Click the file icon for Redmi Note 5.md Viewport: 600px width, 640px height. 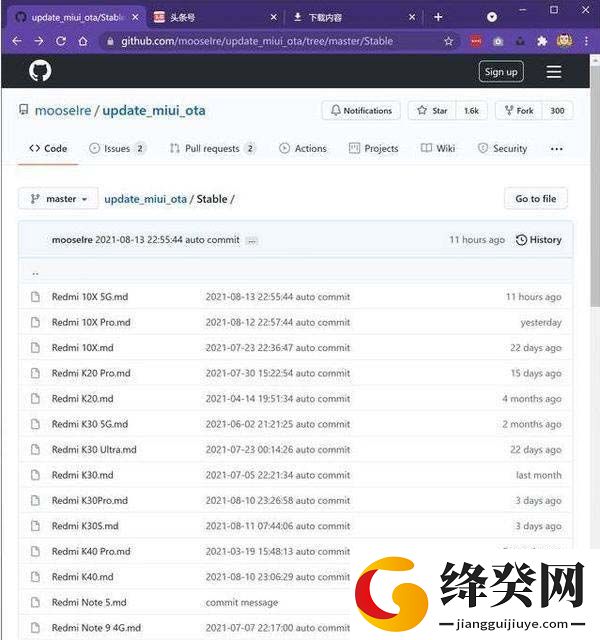click(x=36, y=602)
